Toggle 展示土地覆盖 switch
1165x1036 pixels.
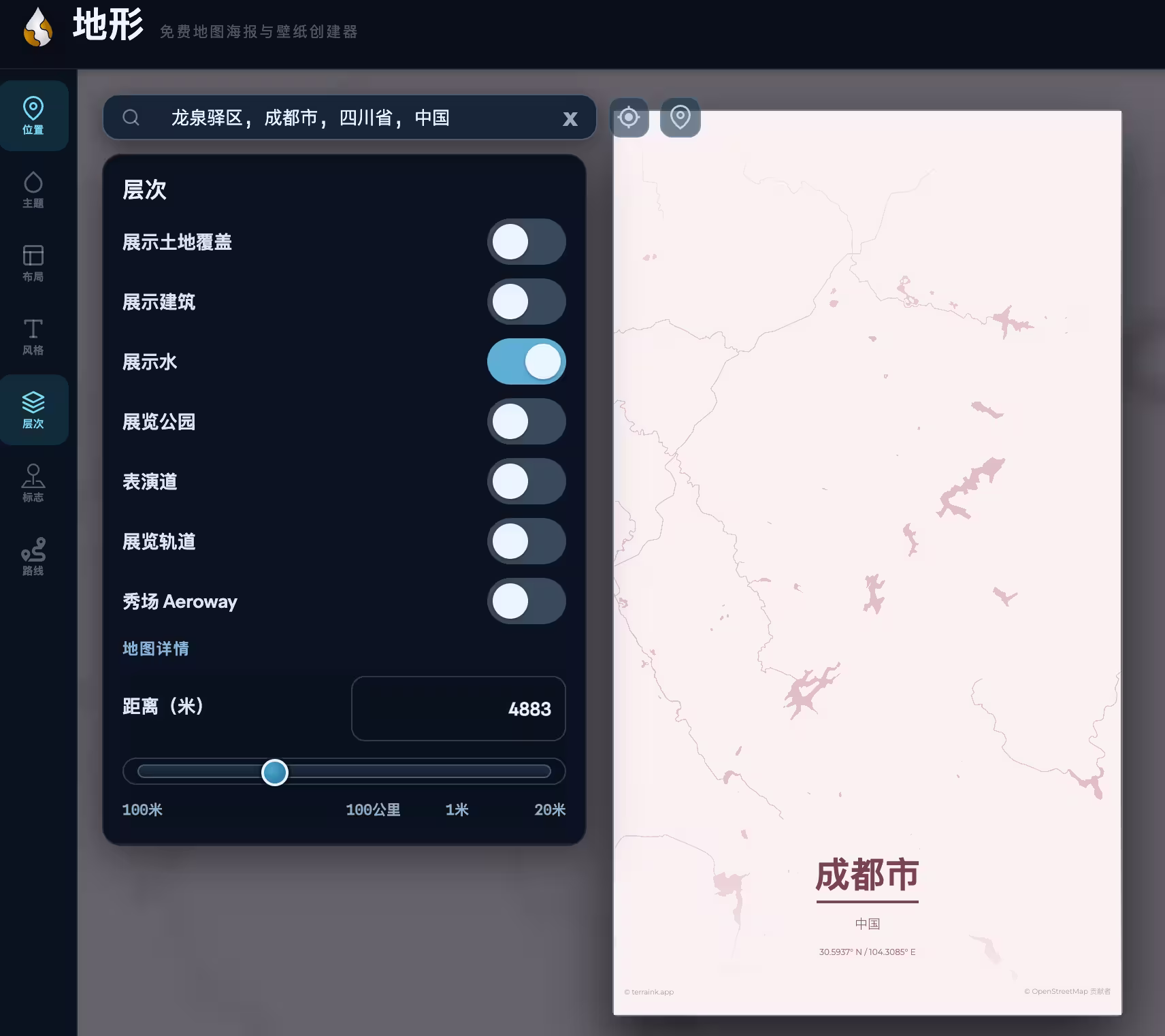(x=527, y=242)
